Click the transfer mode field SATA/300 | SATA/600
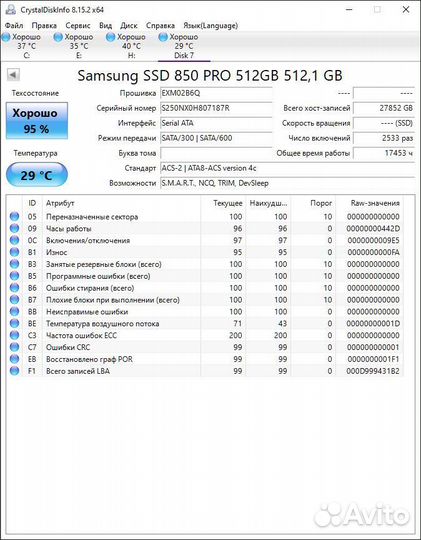The height and width of the screenshot is (540, 421). [216, 138]
